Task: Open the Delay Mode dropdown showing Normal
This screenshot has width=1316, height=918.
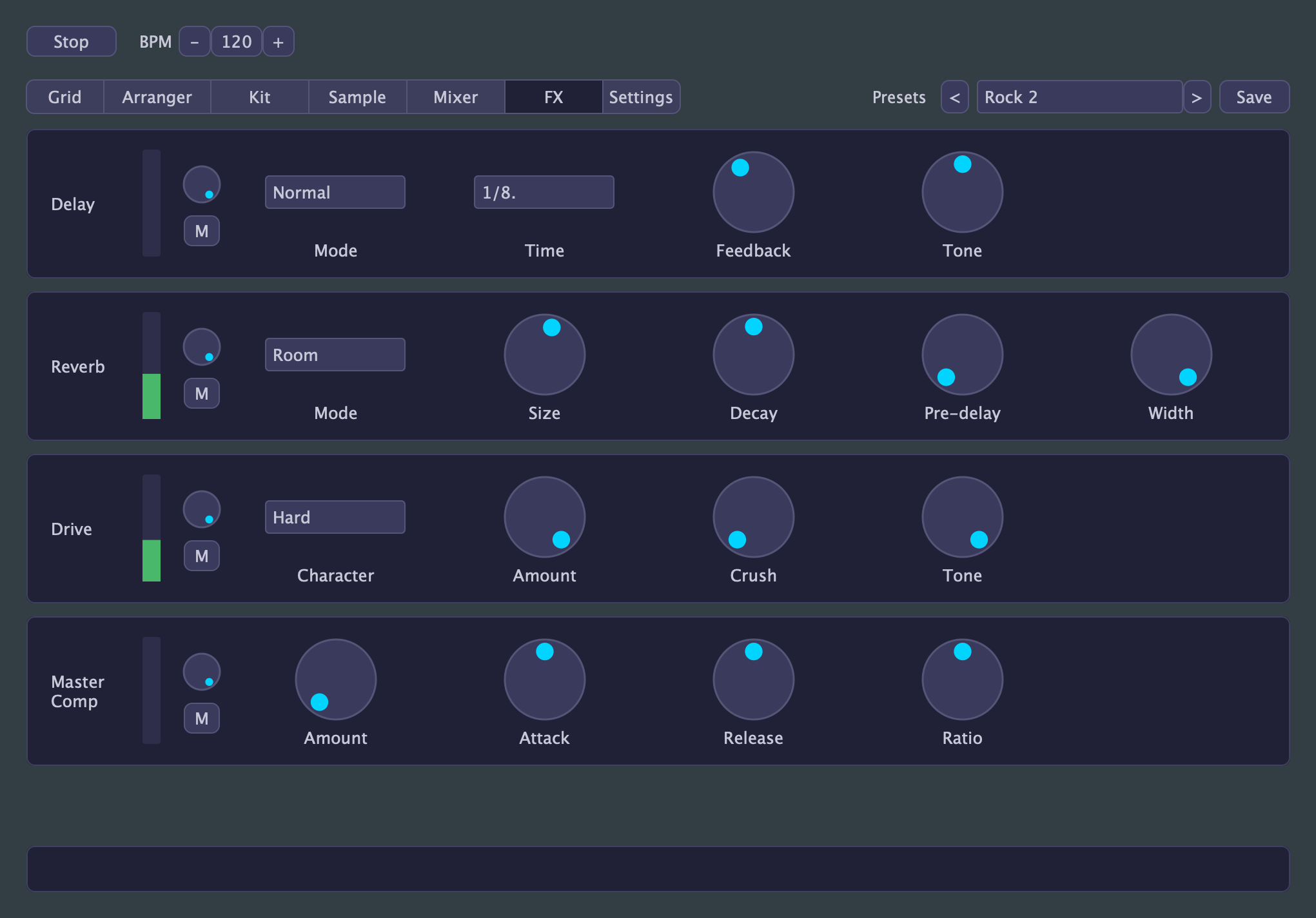Action: click(x=335, y=192)
